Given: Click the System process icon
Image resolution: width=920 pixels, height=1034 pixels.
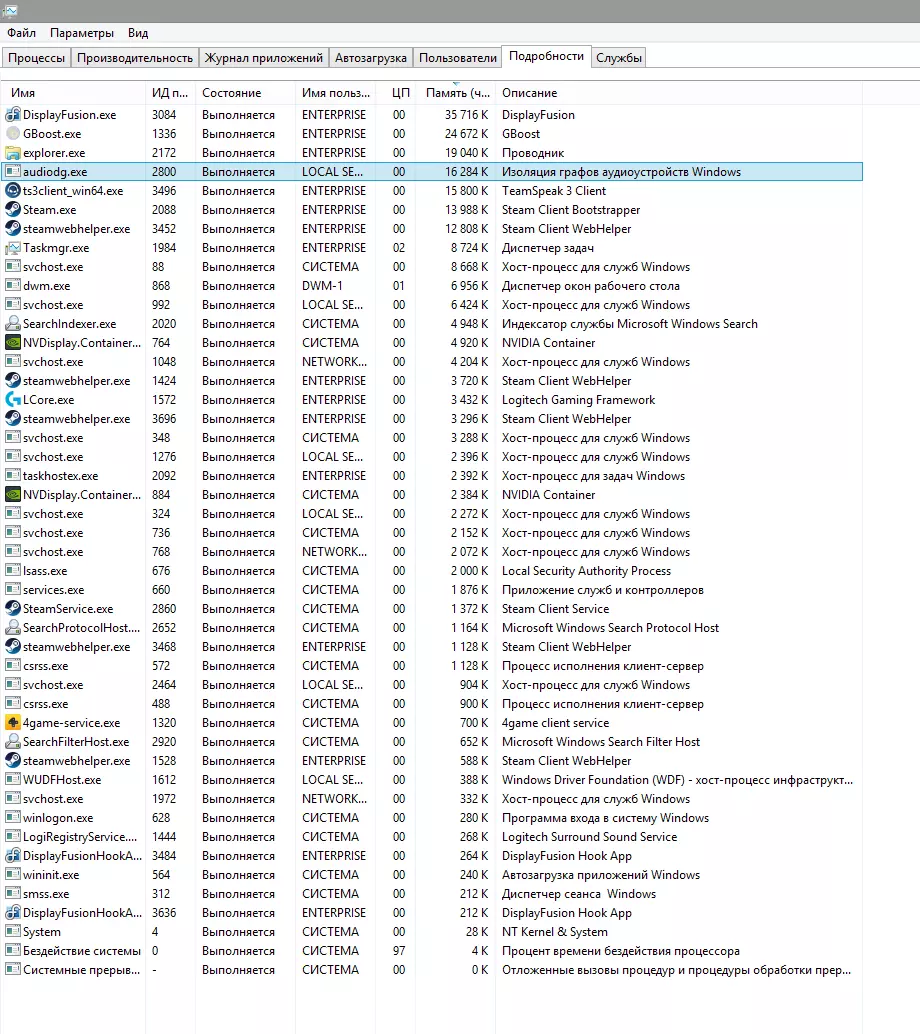Looking at the screenshot, I should coord(13,932).
